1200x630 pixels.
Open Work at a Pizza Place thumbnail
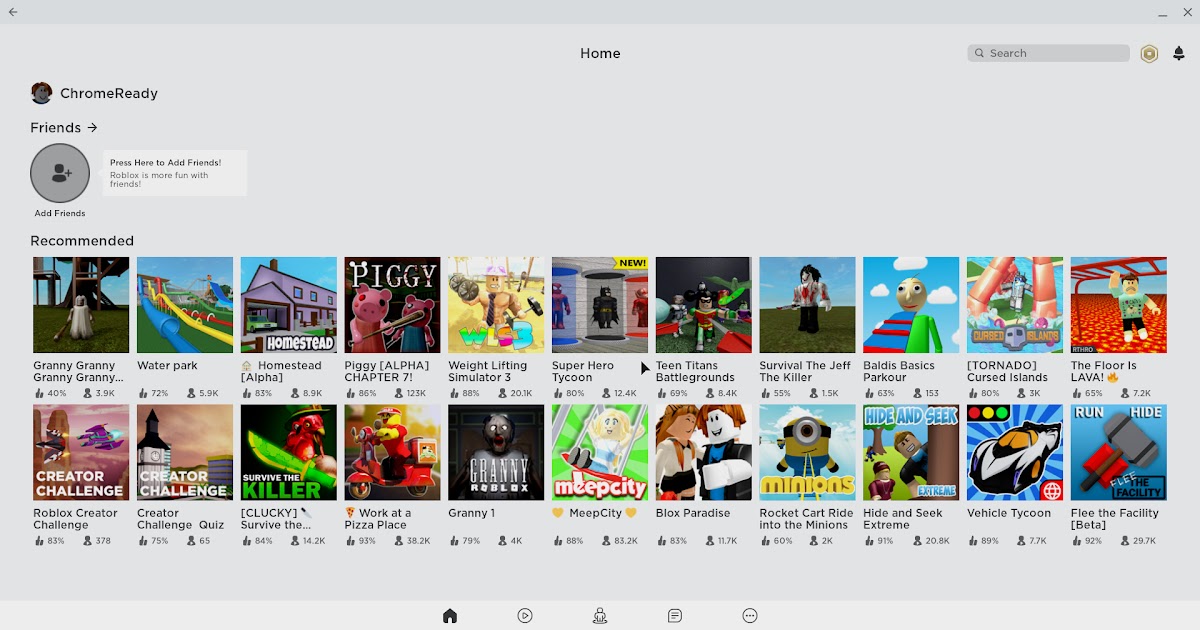[x=393, y=453]
